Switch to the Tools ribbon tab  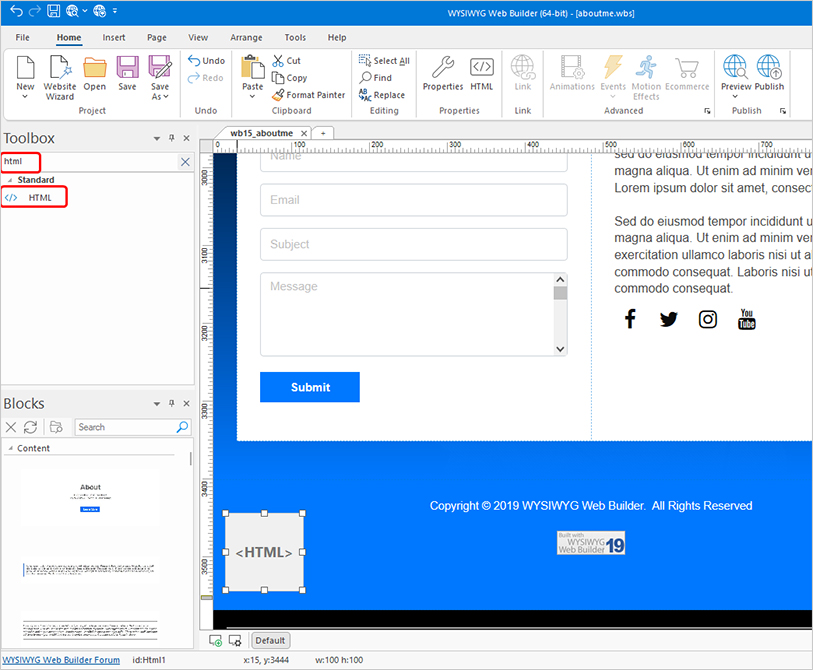295,37
